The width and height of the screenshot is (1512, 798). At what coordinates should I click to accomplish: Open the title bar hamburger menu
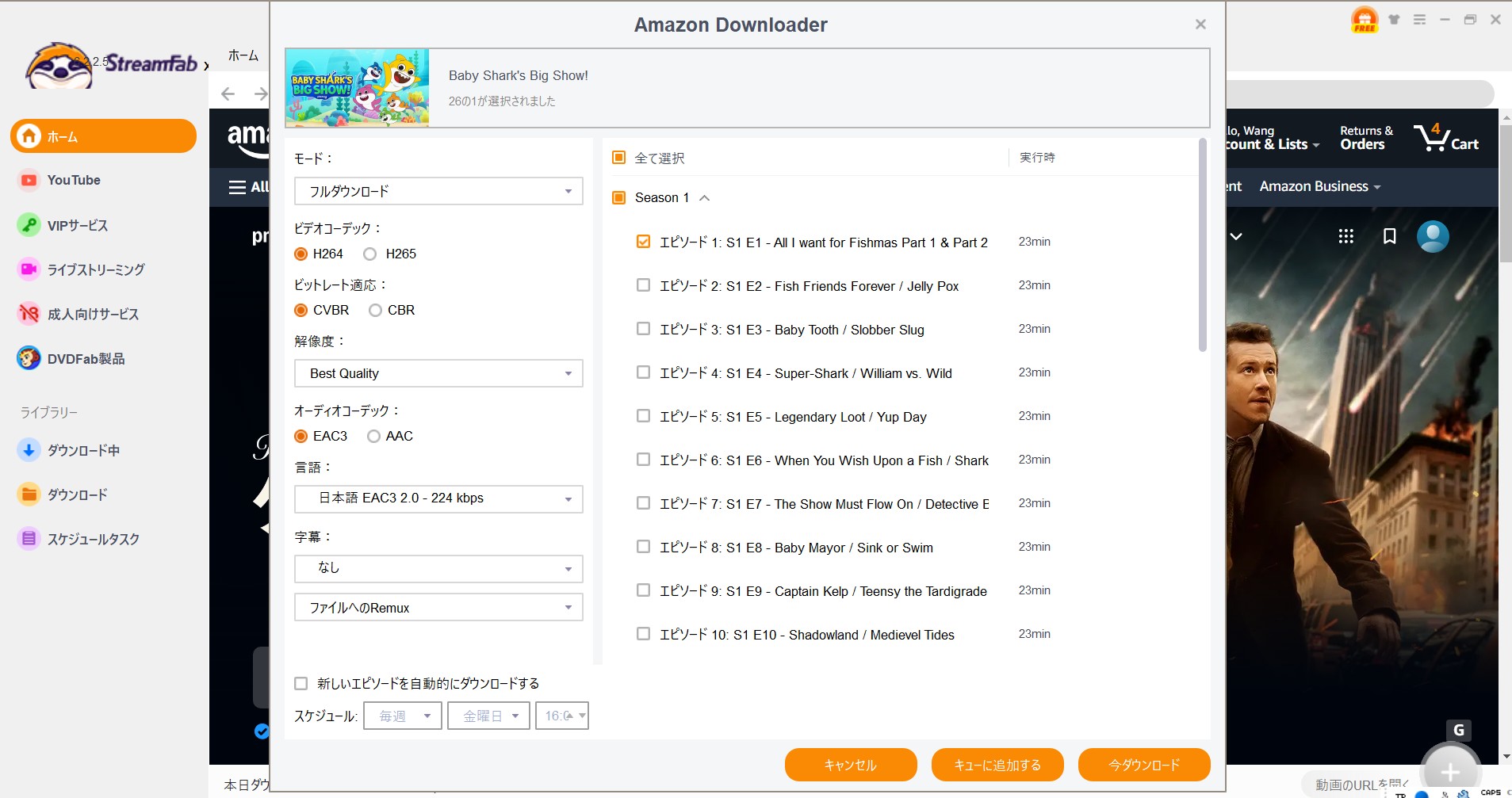(x=1419, y=19)
